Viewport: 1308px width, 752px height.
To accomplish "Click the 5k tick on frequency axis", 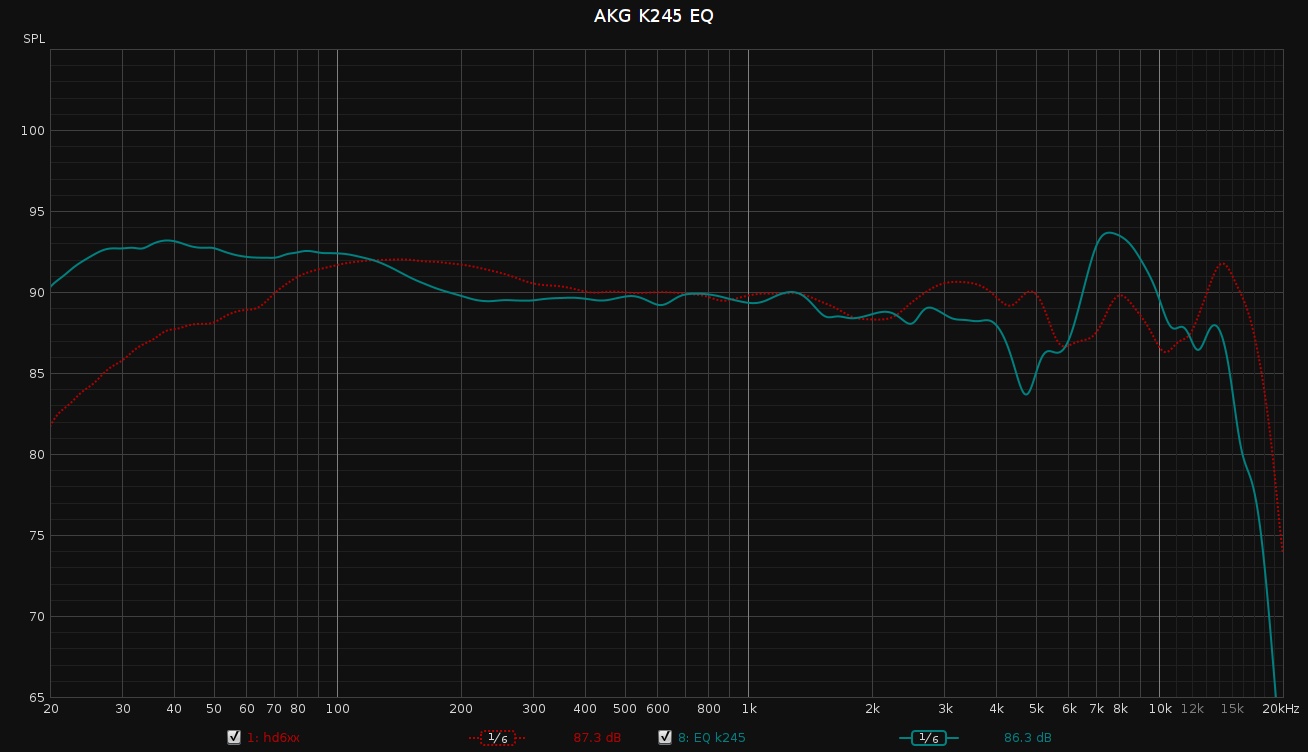I will [1036, 709].
